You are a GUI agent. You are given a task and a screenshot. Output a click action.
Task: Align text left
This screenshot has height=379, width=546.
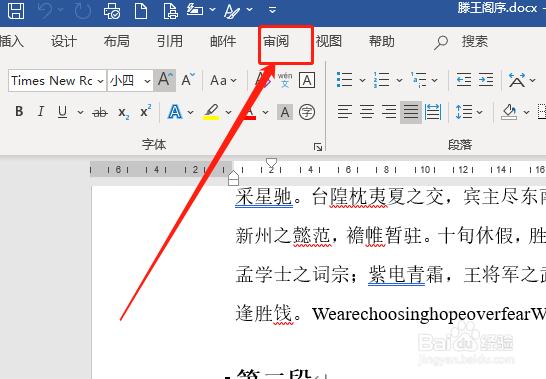tap(345, 112)
